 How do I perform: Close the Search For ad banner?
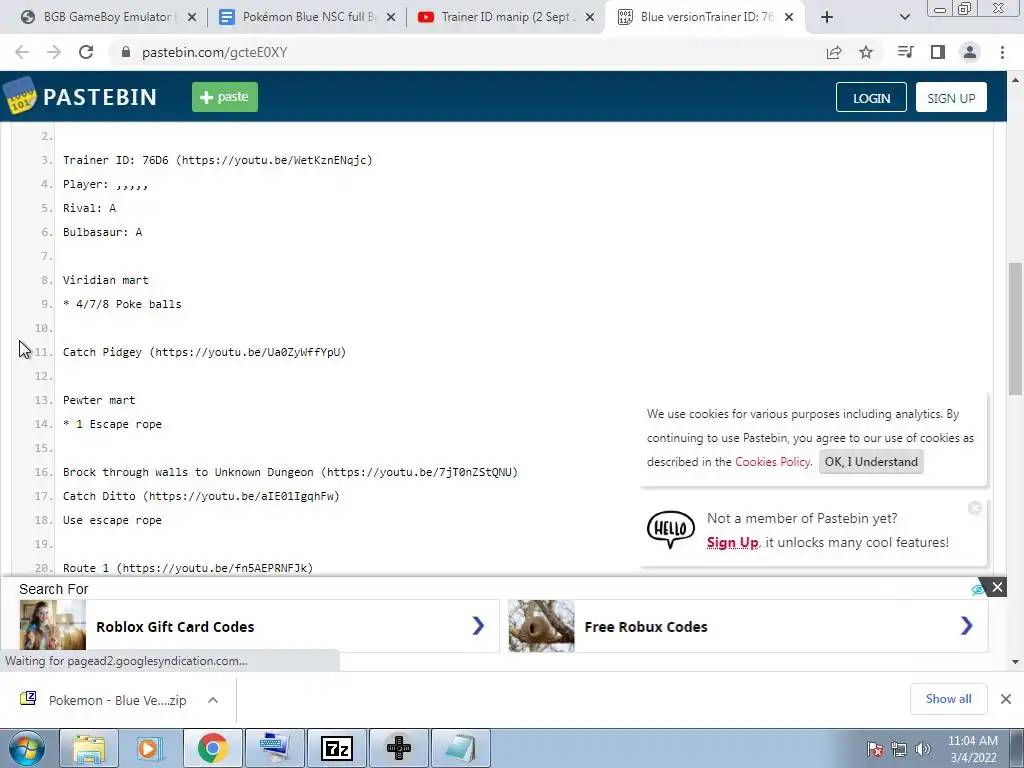coord(997,587)
